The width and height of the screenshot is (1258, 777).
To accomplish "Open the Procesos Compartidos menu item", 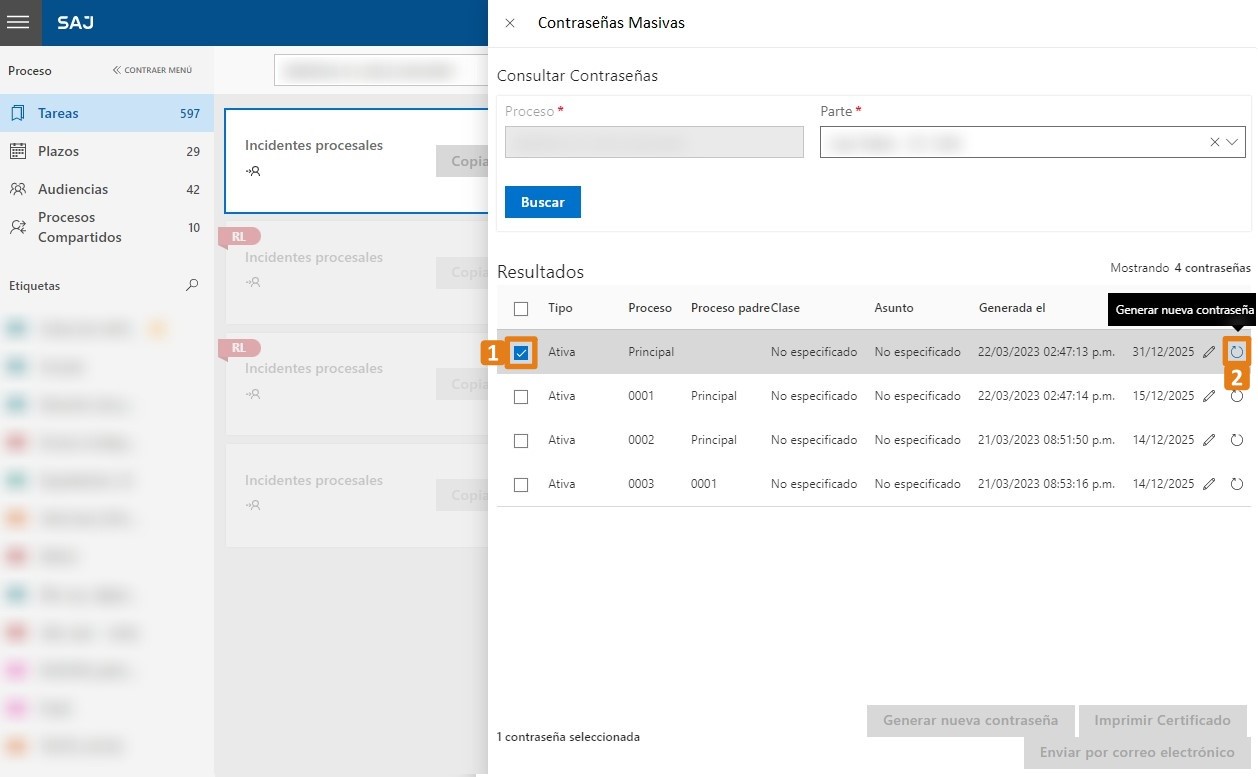I will click(x=107, y=227).
